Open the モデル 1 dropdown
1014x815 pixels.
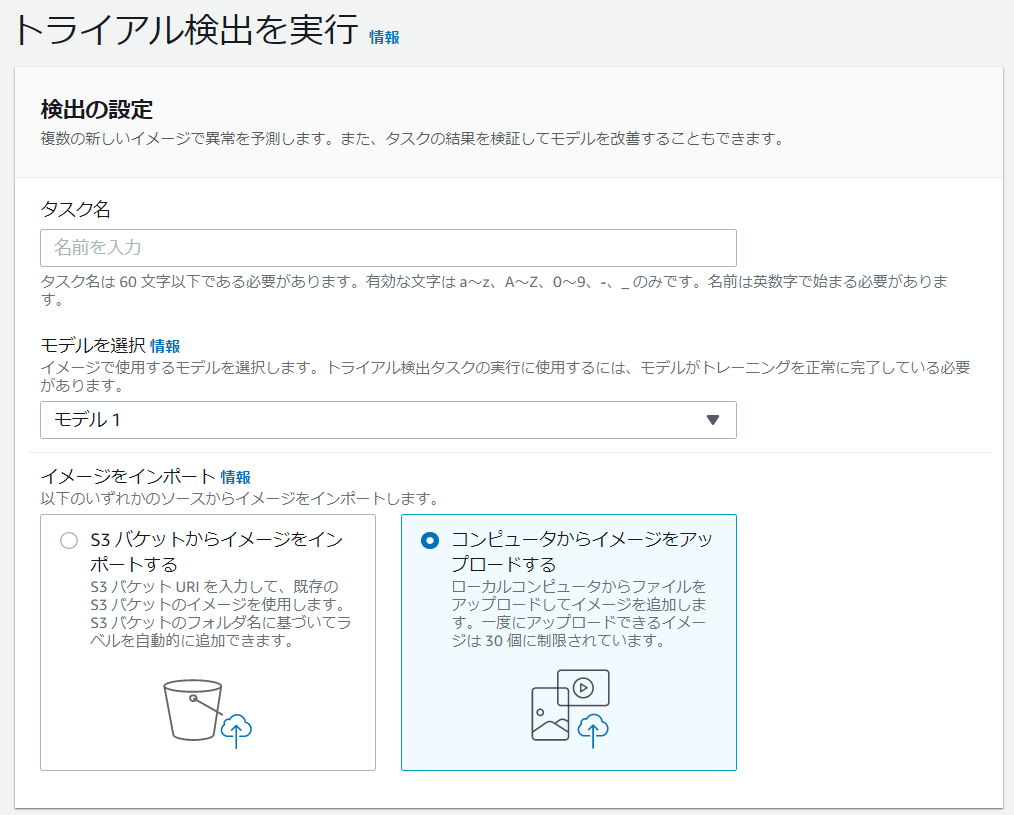(388, 420)
